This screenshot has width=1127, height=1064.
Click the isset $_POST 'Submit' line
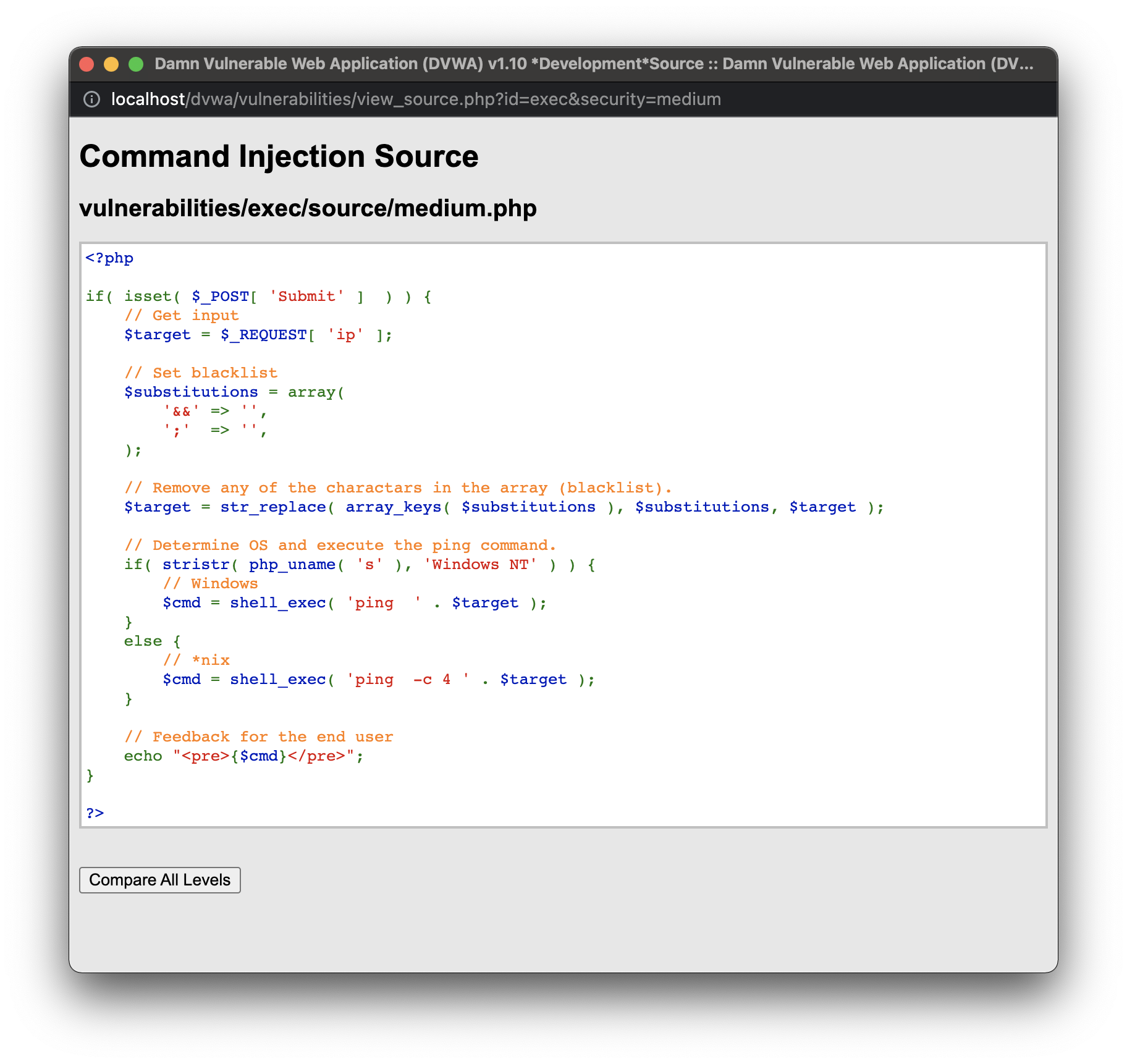259,297
